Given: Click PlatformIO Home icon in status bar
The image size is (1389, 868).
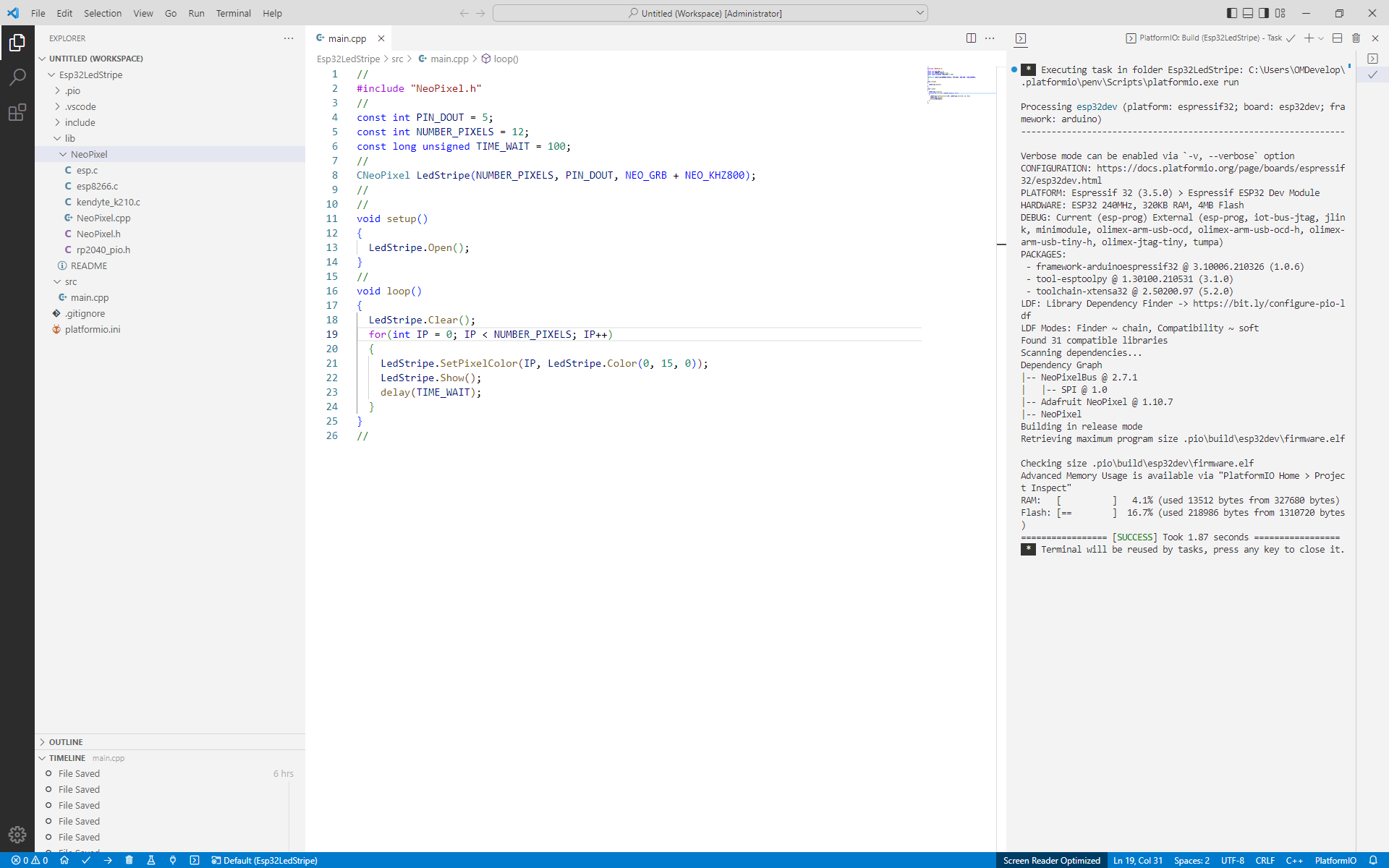Looking at the screenshot, I should tap(64, 860).
